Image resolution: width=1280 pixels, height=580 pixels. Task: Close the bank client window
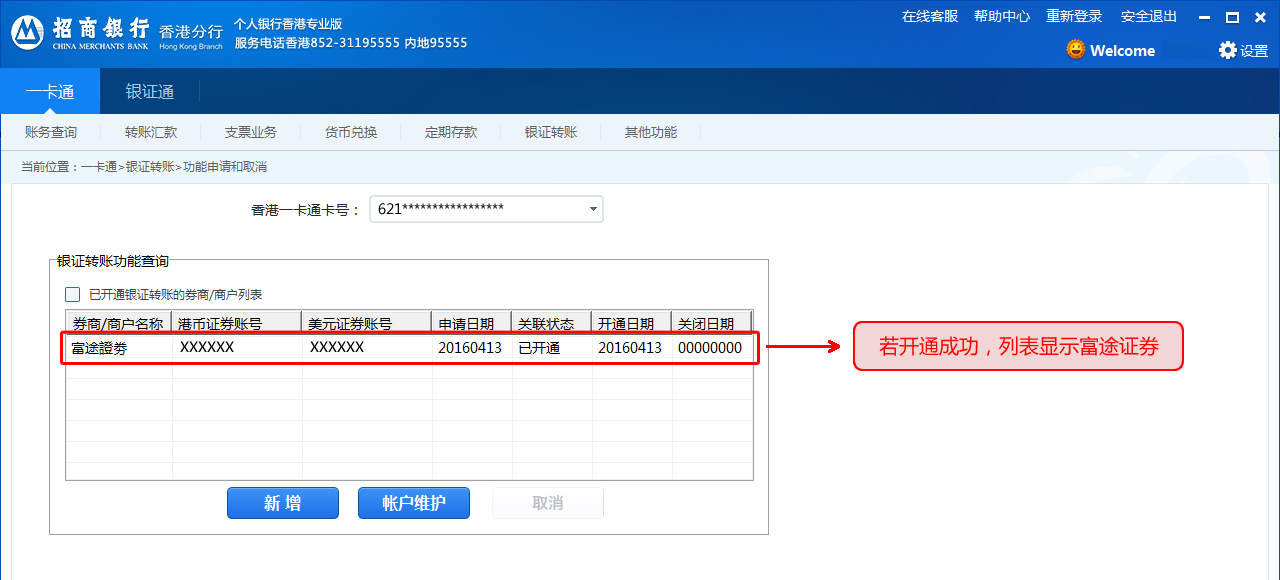[x=1259, y=17]
